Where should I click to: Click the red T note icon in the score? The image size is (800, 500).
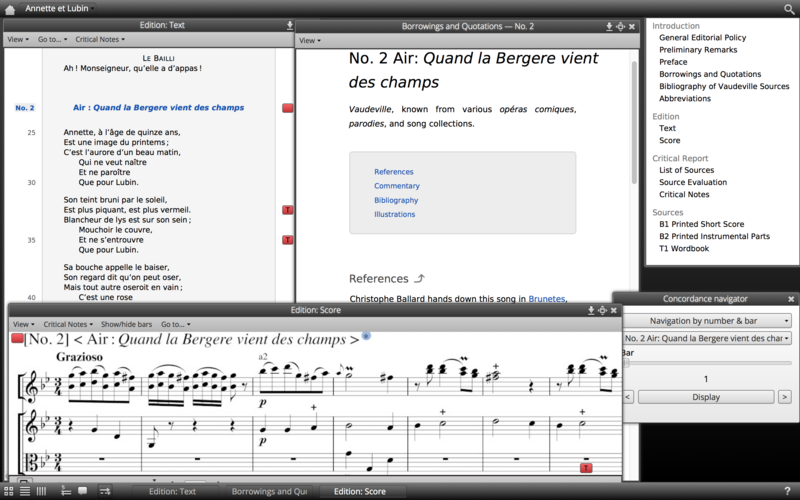(x=586, y=467)
